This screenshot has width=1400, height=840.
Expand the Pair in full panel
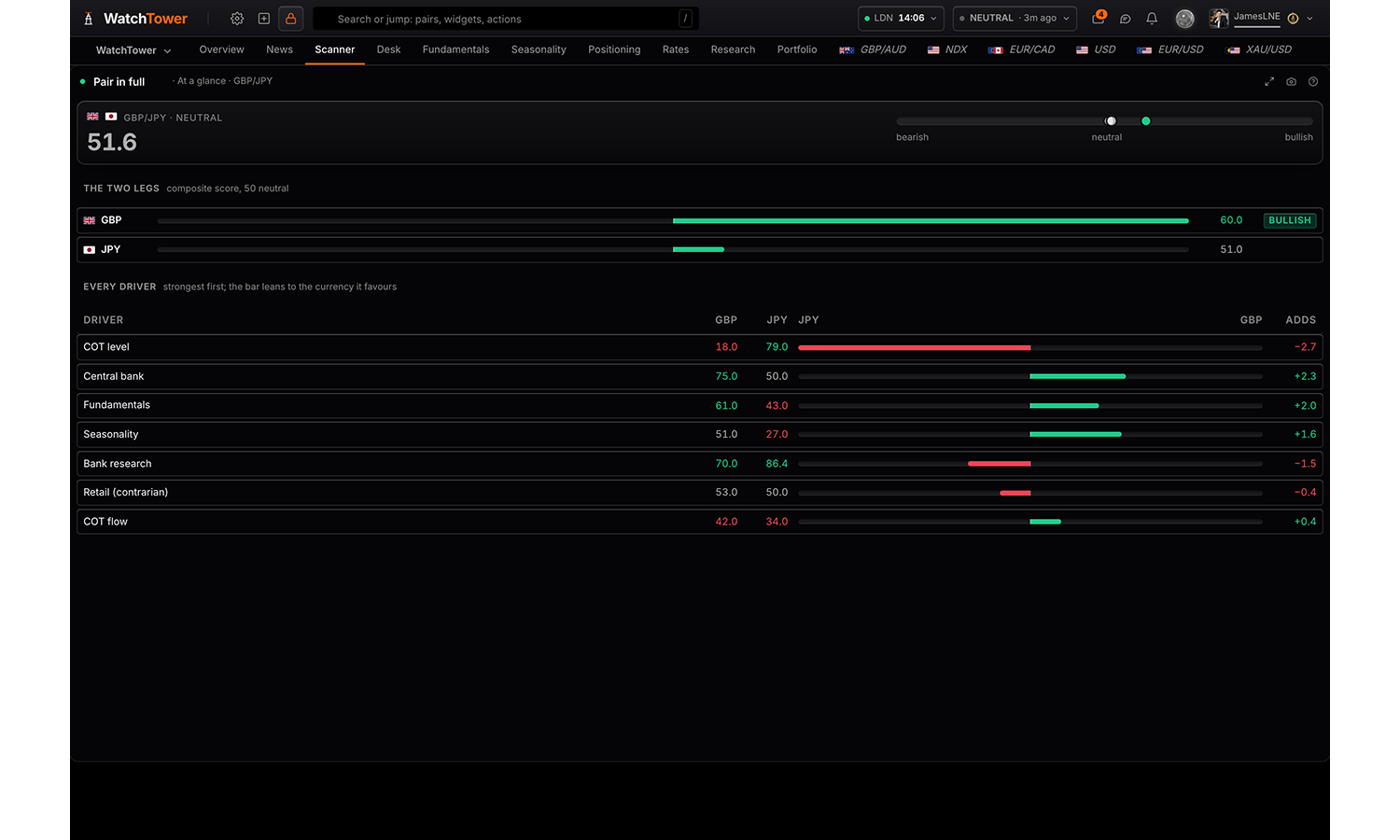[1269, 82]
